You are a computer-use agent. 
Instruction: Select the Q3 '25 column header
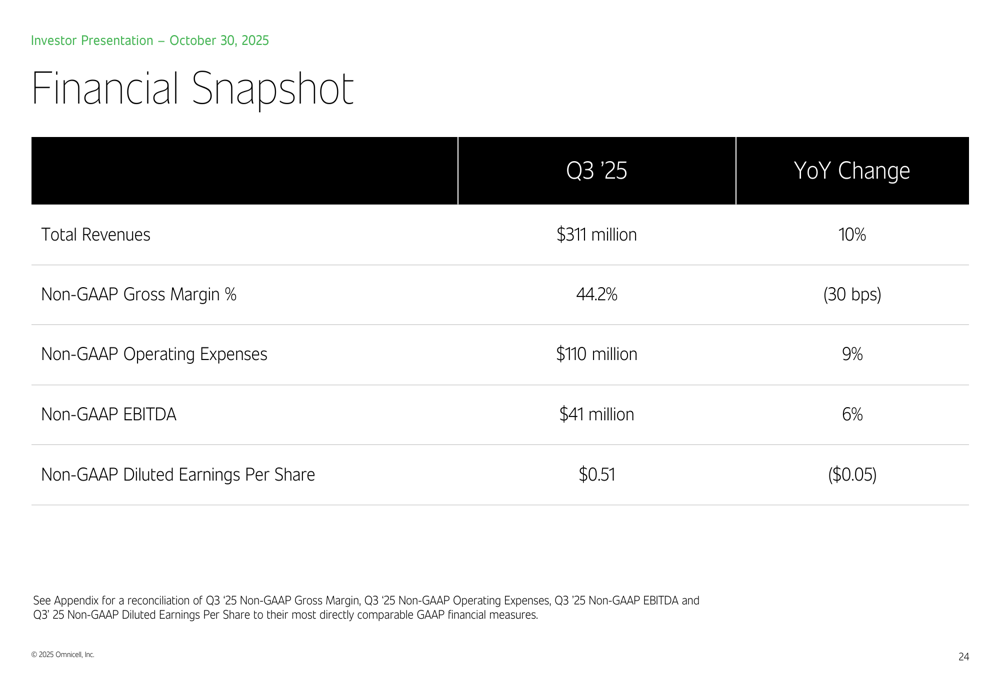597,171
